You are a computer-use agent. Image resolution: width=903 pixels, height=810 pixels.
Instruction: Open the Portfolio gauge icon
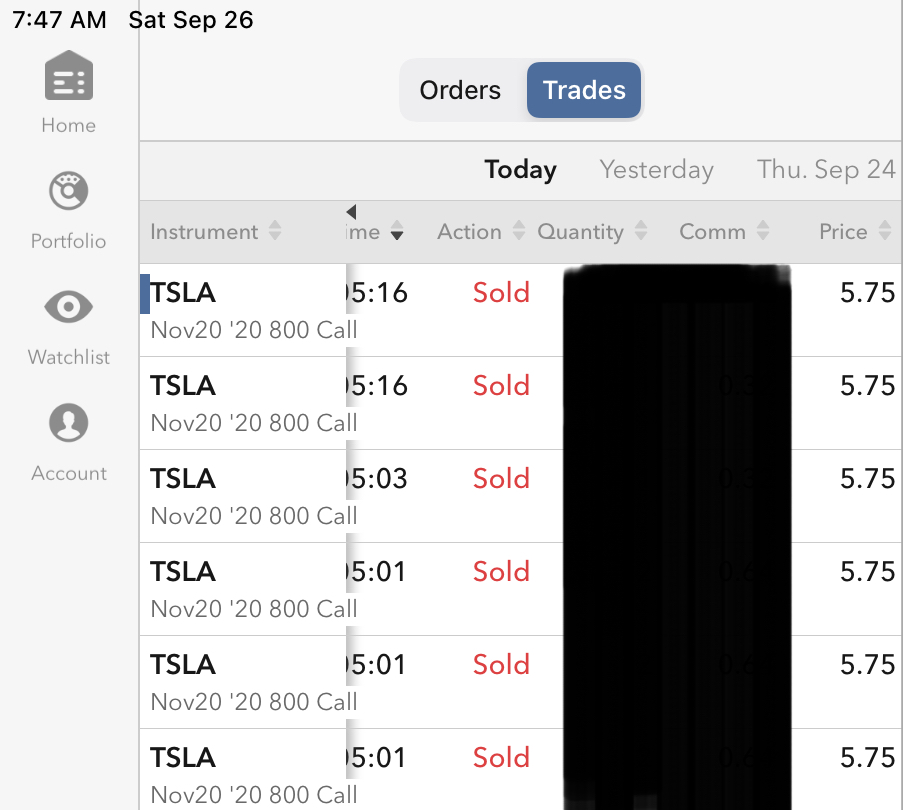coord(69,192)
